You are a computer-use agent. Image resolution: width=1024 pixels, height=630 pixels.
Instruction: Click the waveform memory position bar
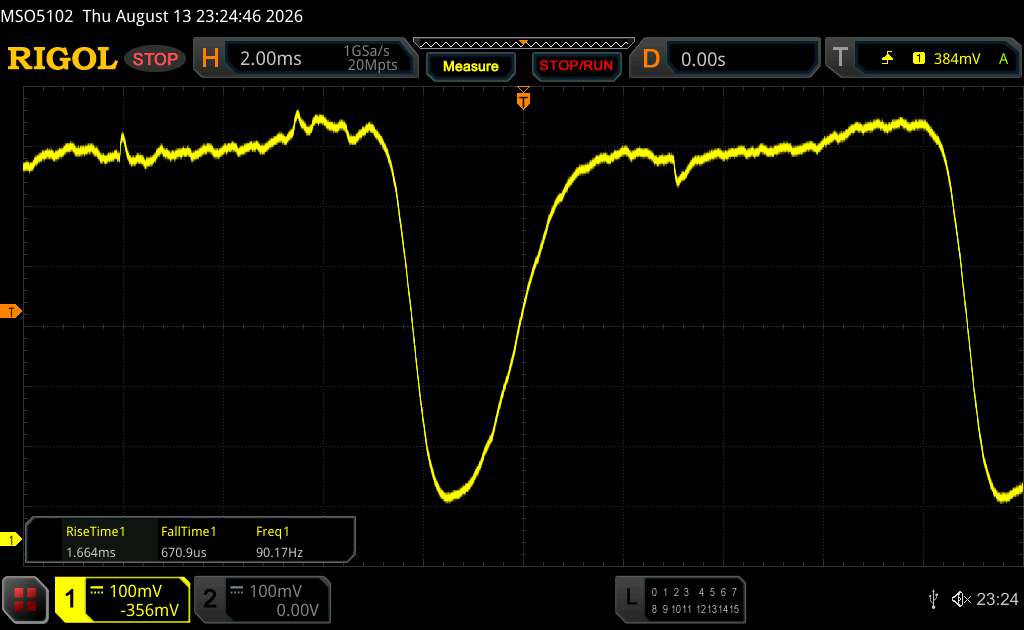524,44
